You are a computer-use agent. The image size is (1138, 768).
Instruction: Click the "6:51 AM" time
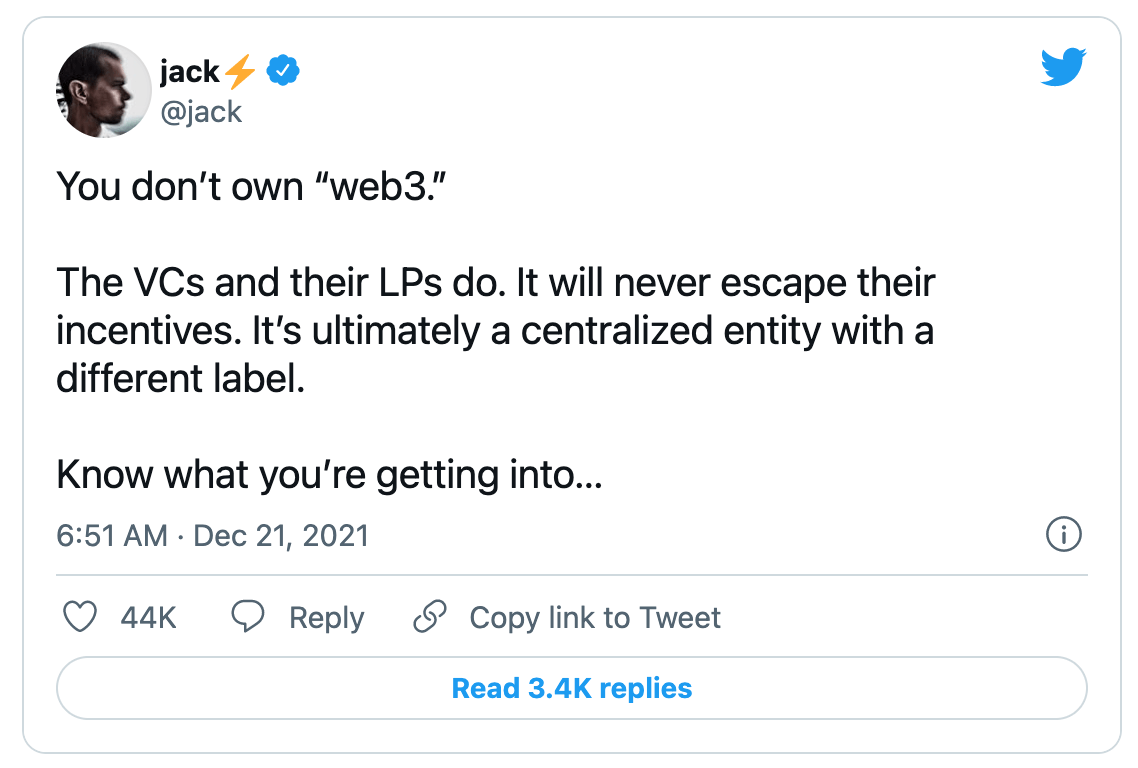click(112, 536)
